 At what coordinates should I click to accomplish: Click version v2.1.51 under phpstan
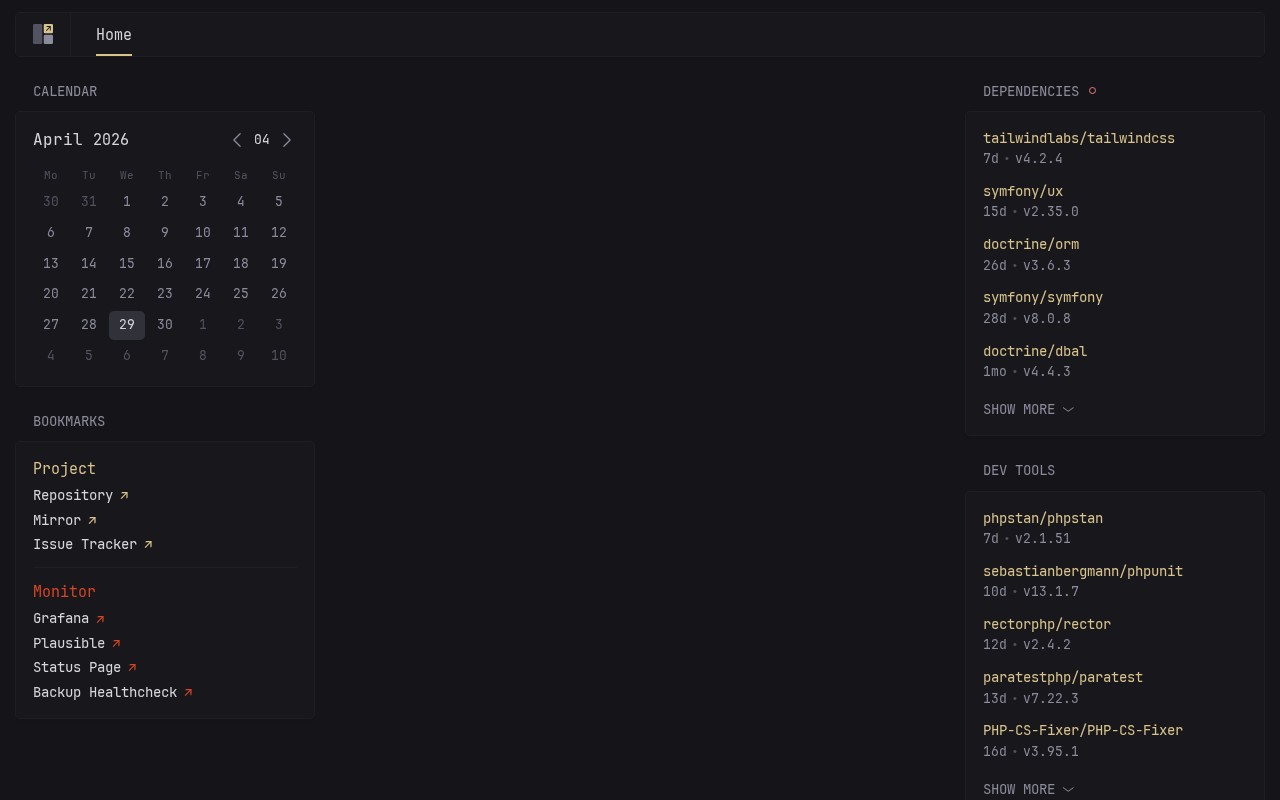point(1043,539)
